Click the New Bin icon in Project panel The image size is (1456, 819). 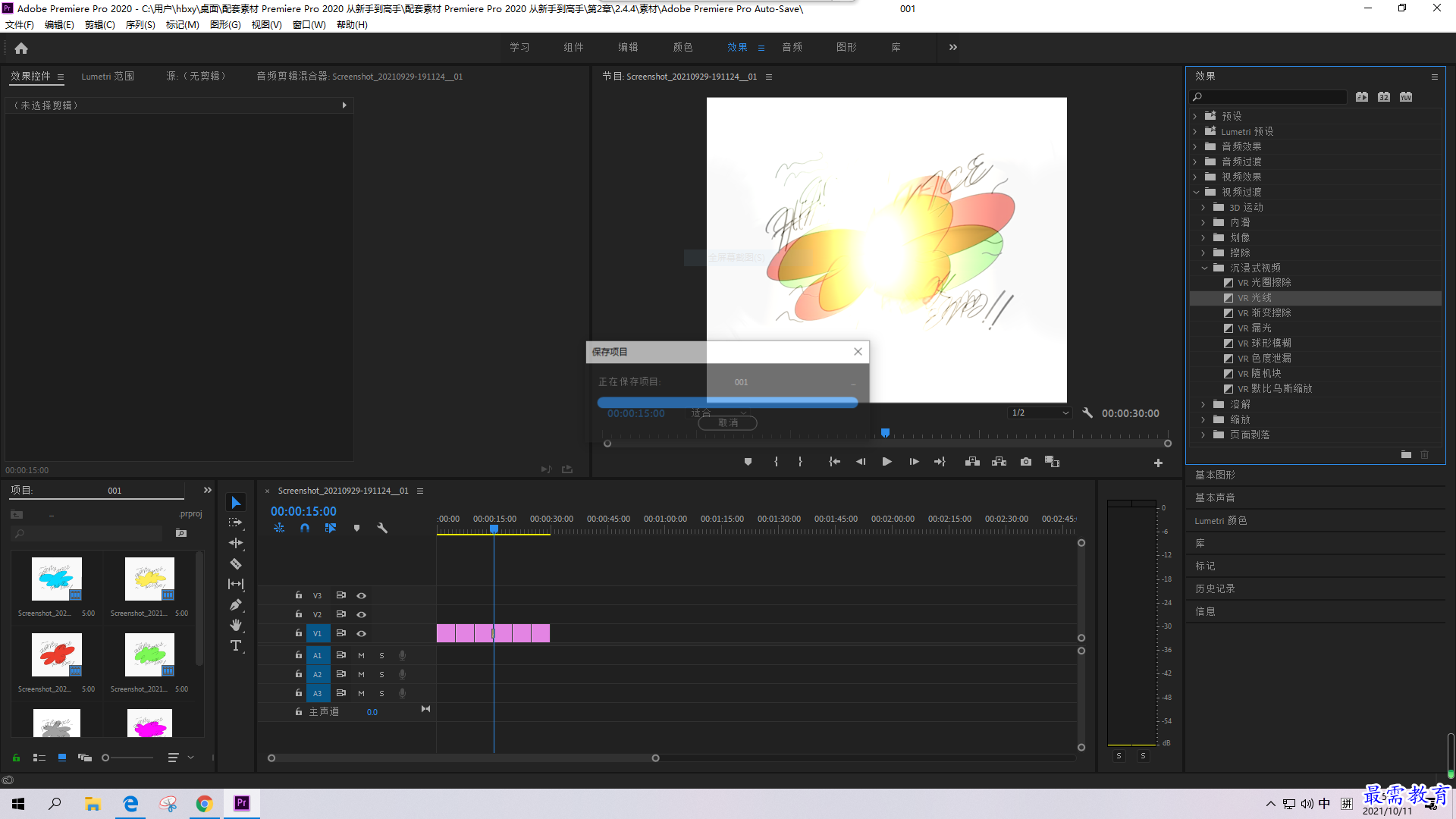pyautogui.click(x=181, y=533)
